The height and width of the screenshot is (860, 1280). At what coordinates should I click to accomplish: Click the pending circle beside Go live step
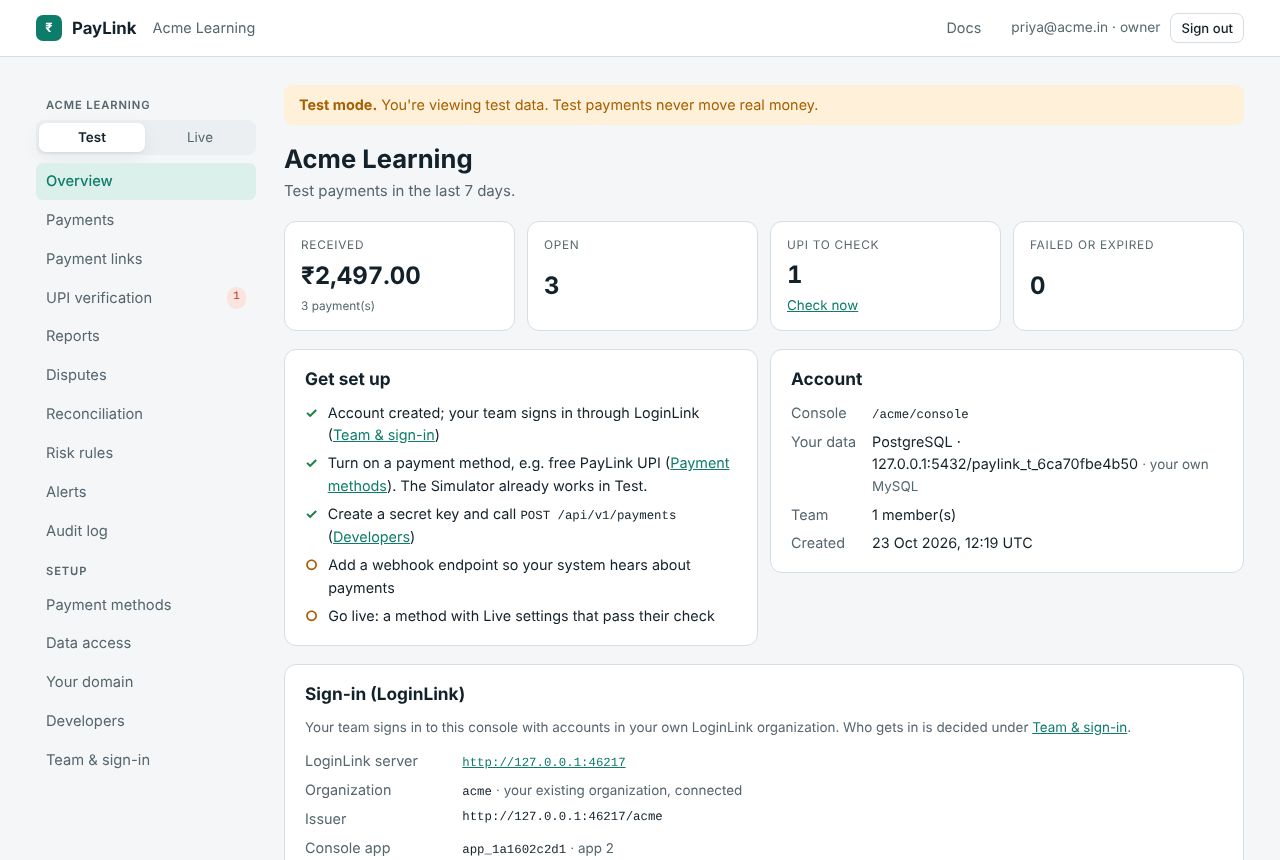312,616
